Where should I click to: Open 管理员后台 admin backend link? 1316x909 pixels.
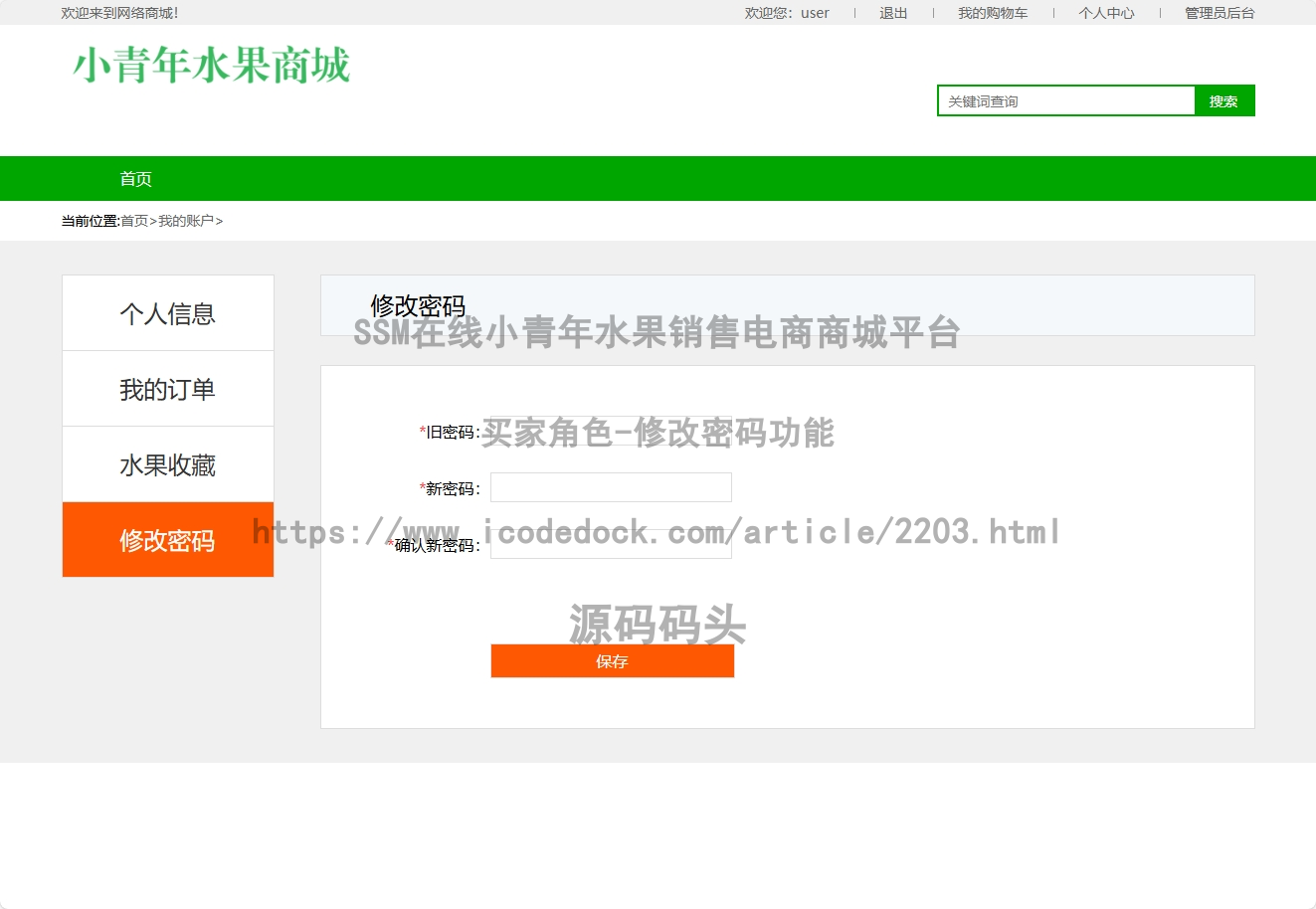pyautogui.click(x=1220, y=13)
